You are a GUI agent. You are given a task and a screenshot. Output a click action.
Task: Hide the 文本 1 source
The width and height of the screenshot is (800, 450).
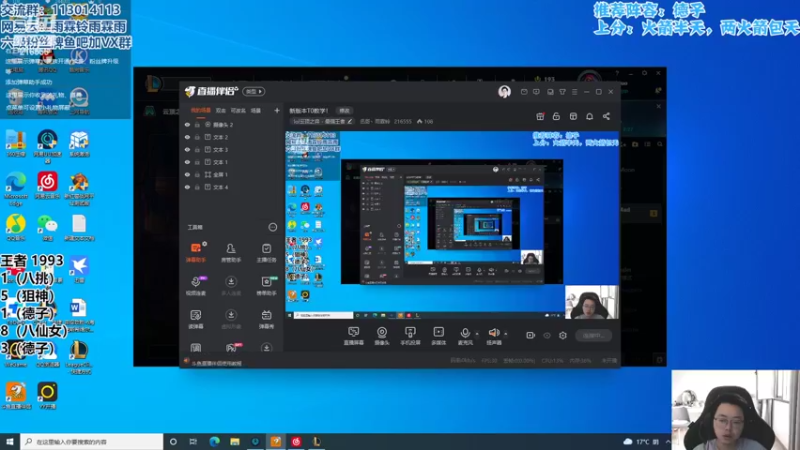click(x=187, y=162)
